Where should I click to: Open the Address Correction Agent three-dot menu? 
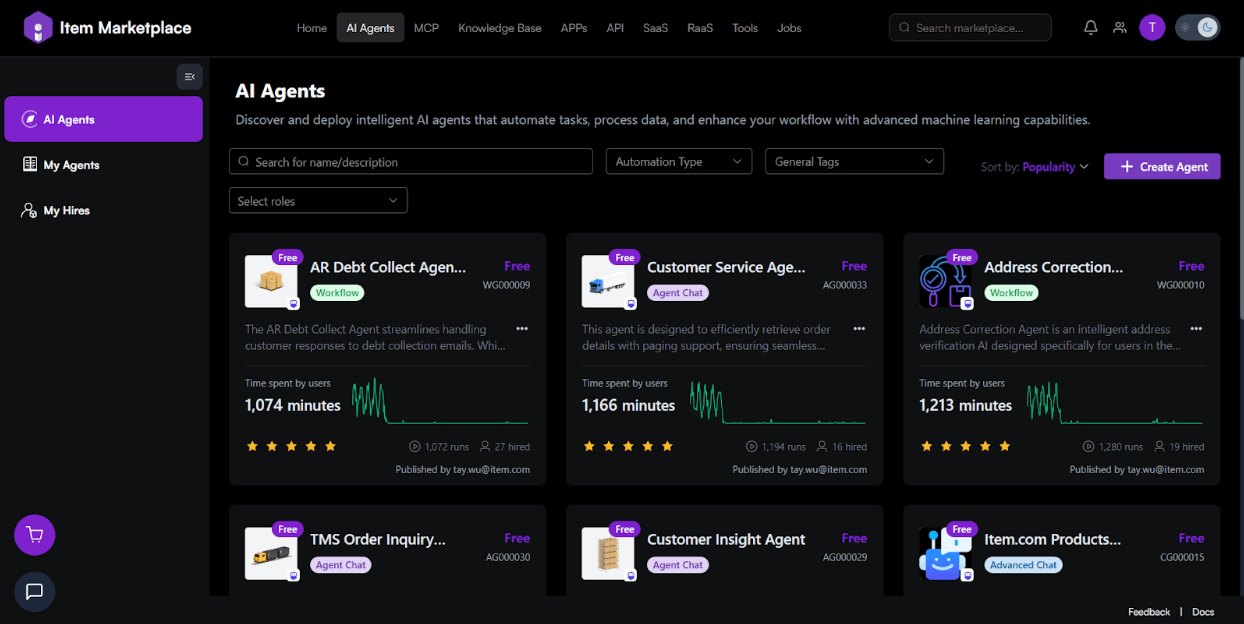1196,329
